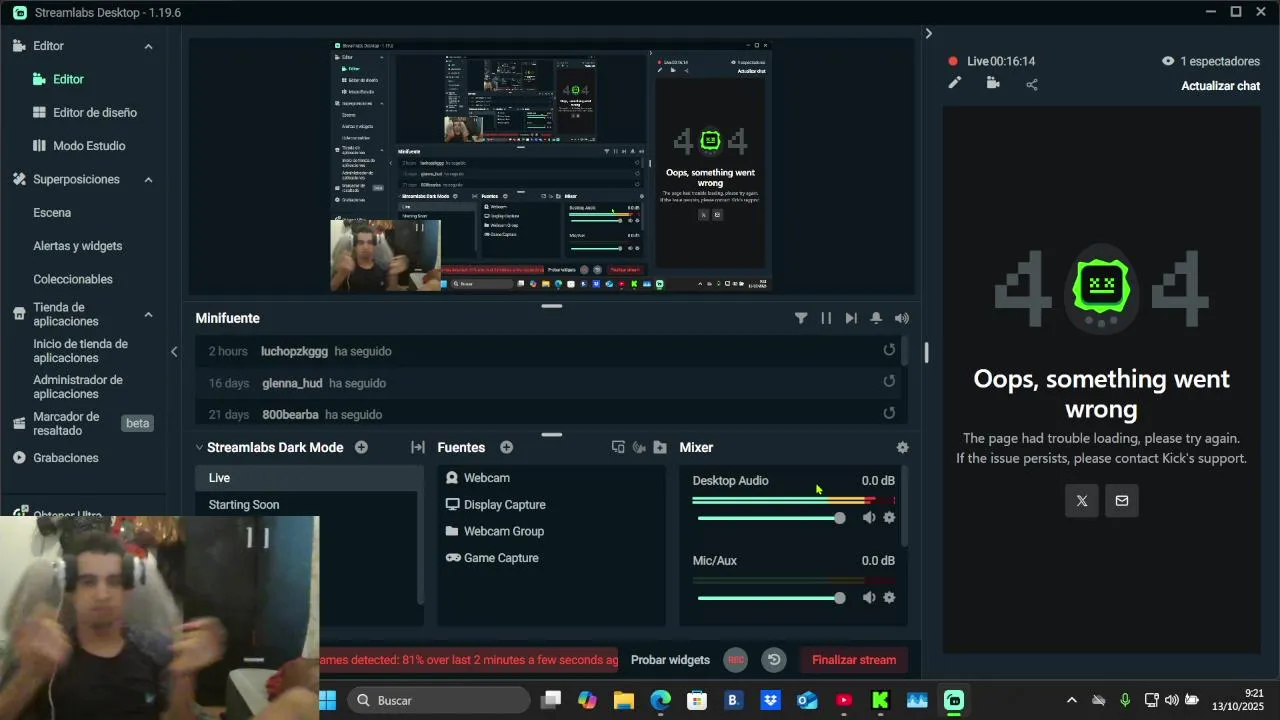Collapse the left sidebar with the arrow

click(x=174, y=351)
